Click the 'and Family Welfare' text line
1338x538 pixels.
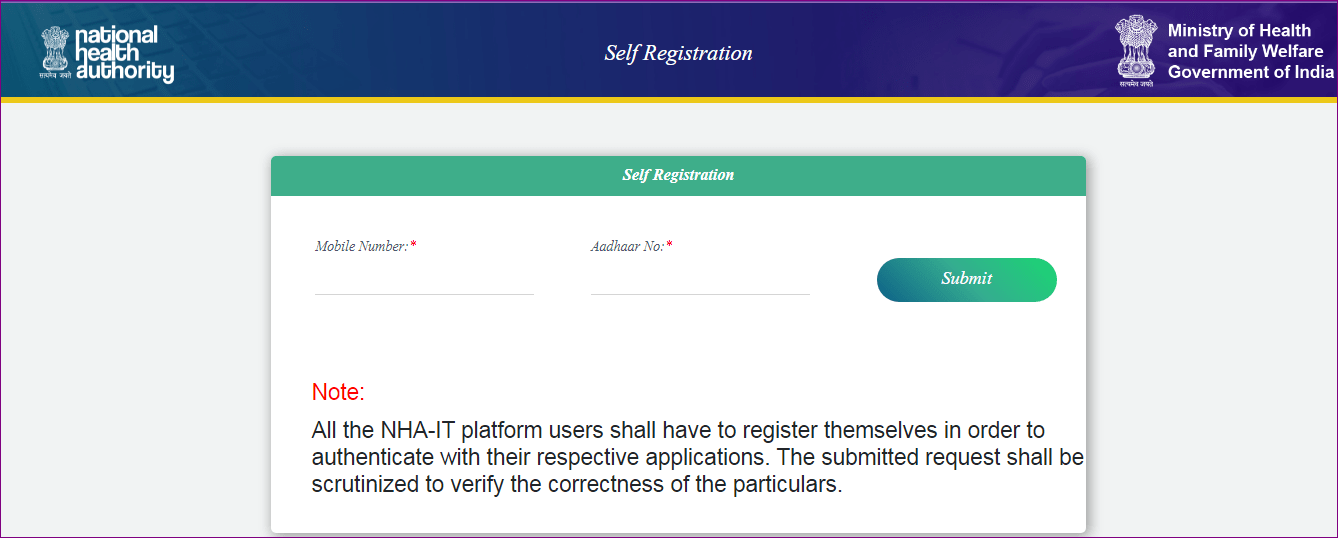point(1245,51)
